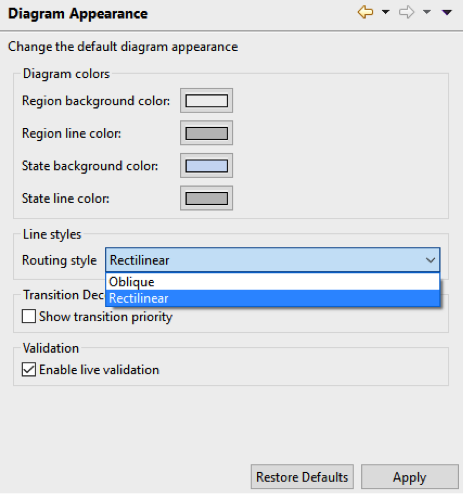Open the preferences view menu triangle
Viewport: 464px width, 494px height.
coord(447,12)
